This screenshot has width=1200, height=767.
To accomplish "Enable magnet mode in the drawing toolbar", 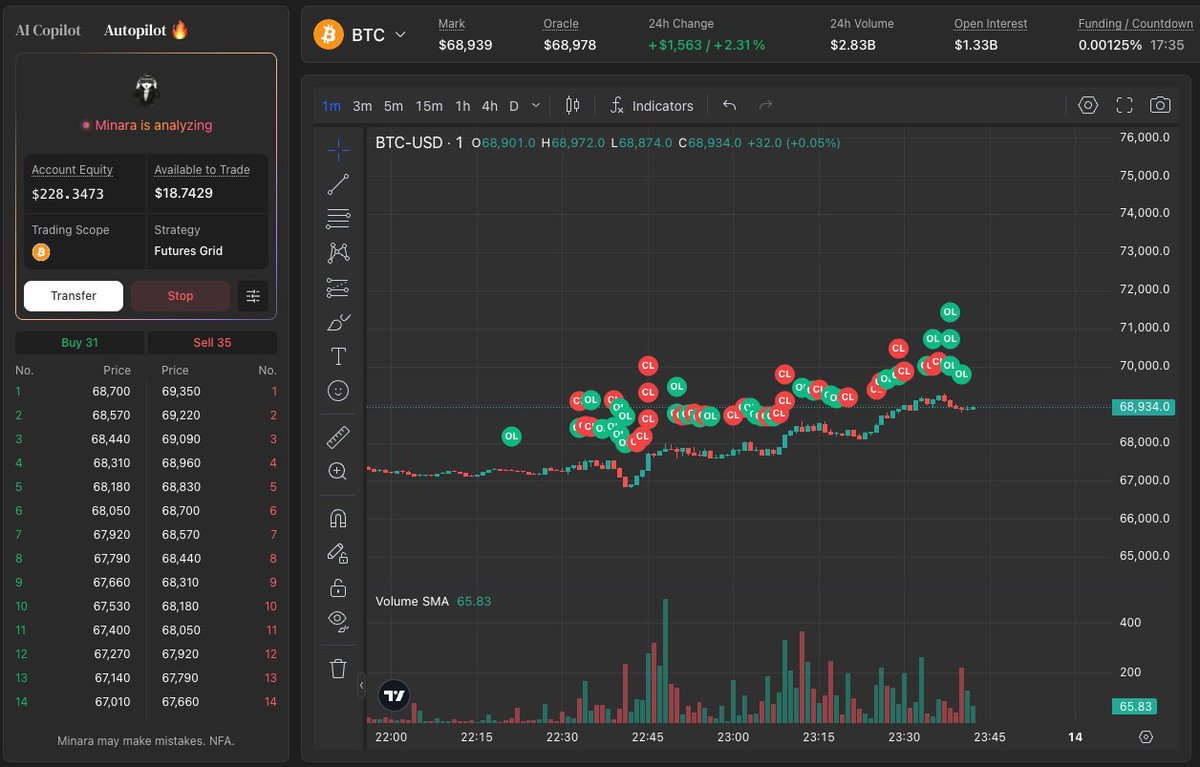I will click(338, 517).
